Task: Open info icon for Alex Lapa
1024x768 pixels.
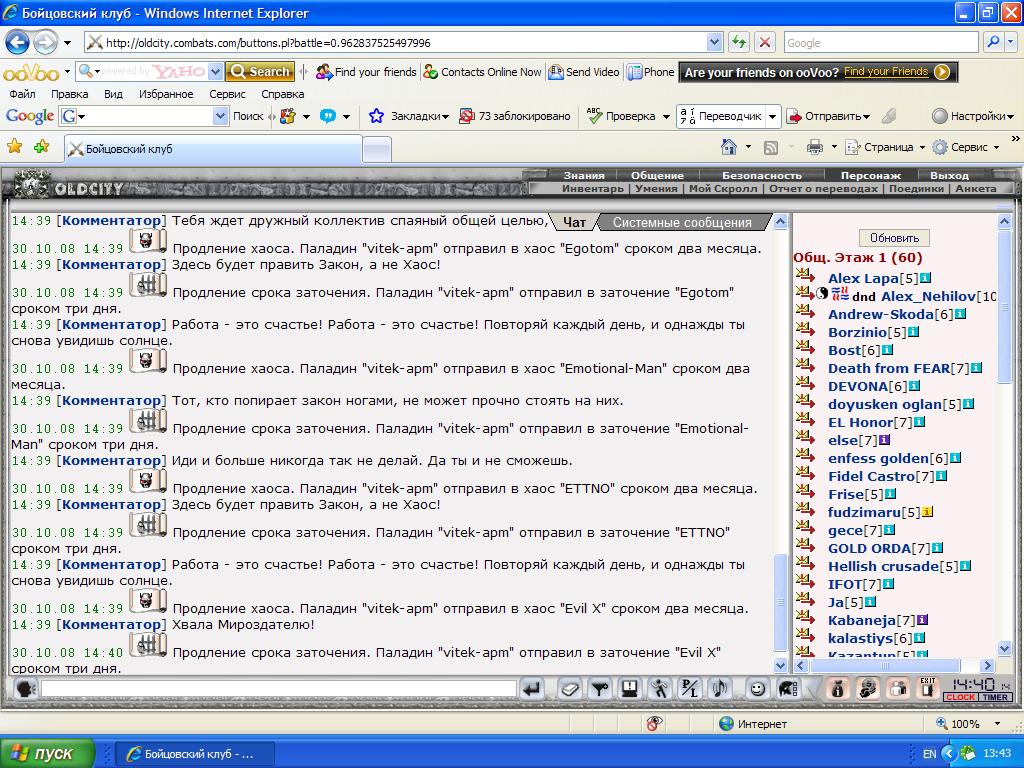Action: (926, 278)
